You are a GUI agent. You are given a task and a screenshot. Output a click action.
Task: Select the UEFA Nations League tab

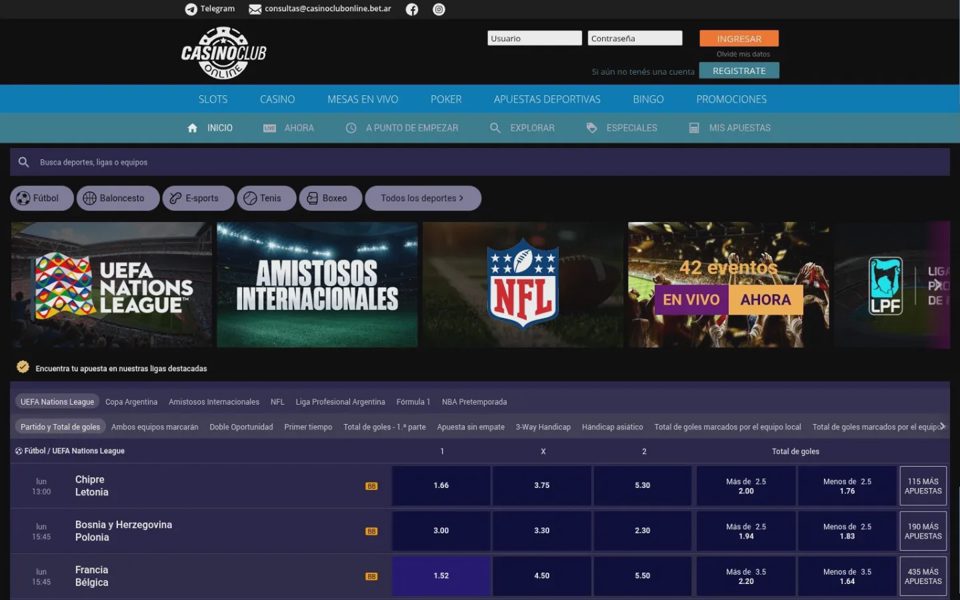coord(57,402)
